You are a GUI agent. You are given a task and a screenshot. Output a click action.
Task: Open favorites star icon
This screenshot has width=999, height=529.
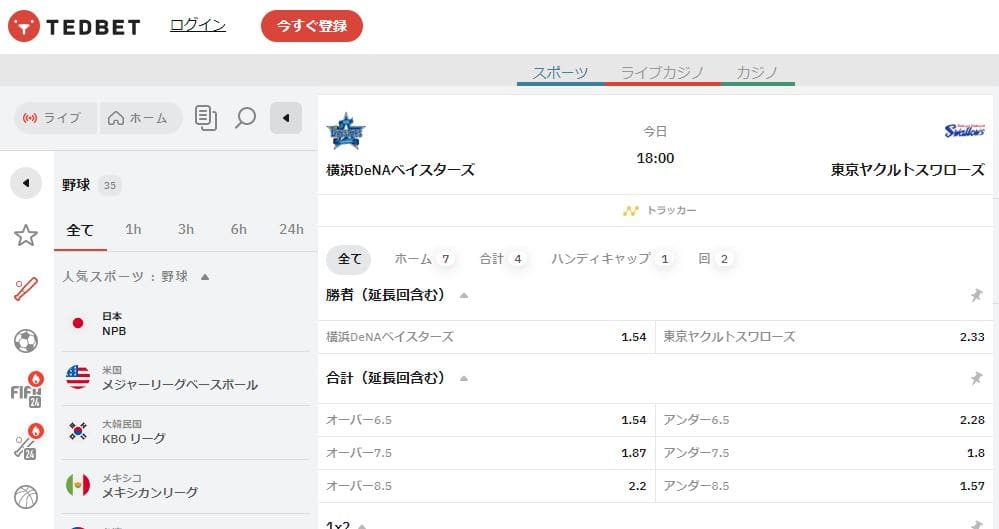(x=26, y=235)
